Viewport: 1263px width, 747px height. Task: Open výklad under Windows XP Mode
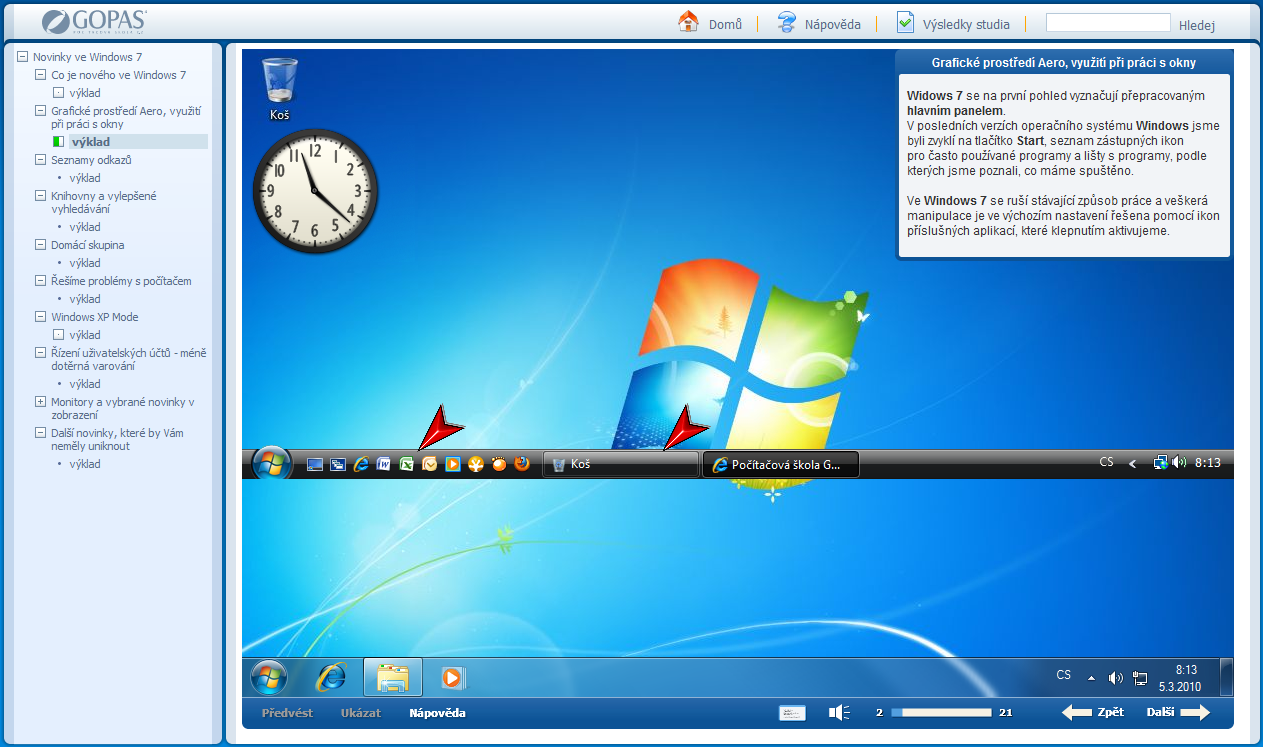(85, 335)
